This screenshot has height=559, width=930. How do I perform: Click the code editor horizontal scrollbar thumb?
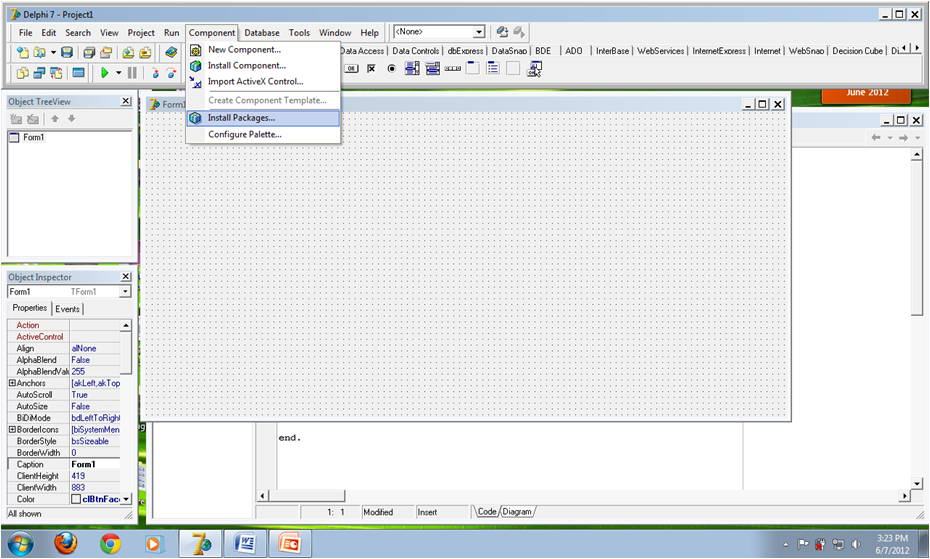point(306,496)
